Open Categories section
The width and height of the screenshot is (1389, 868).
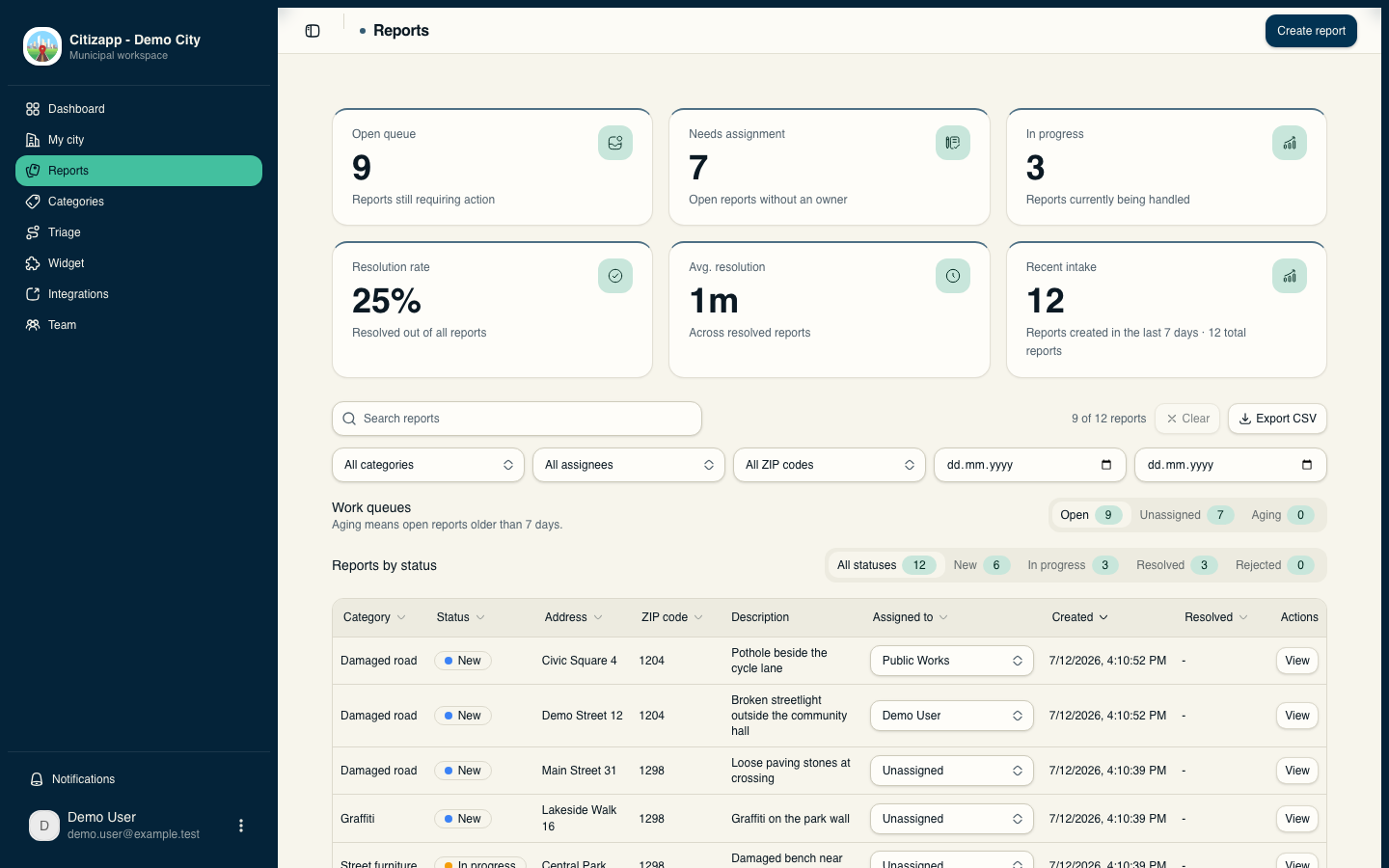[x=139, y=202]
